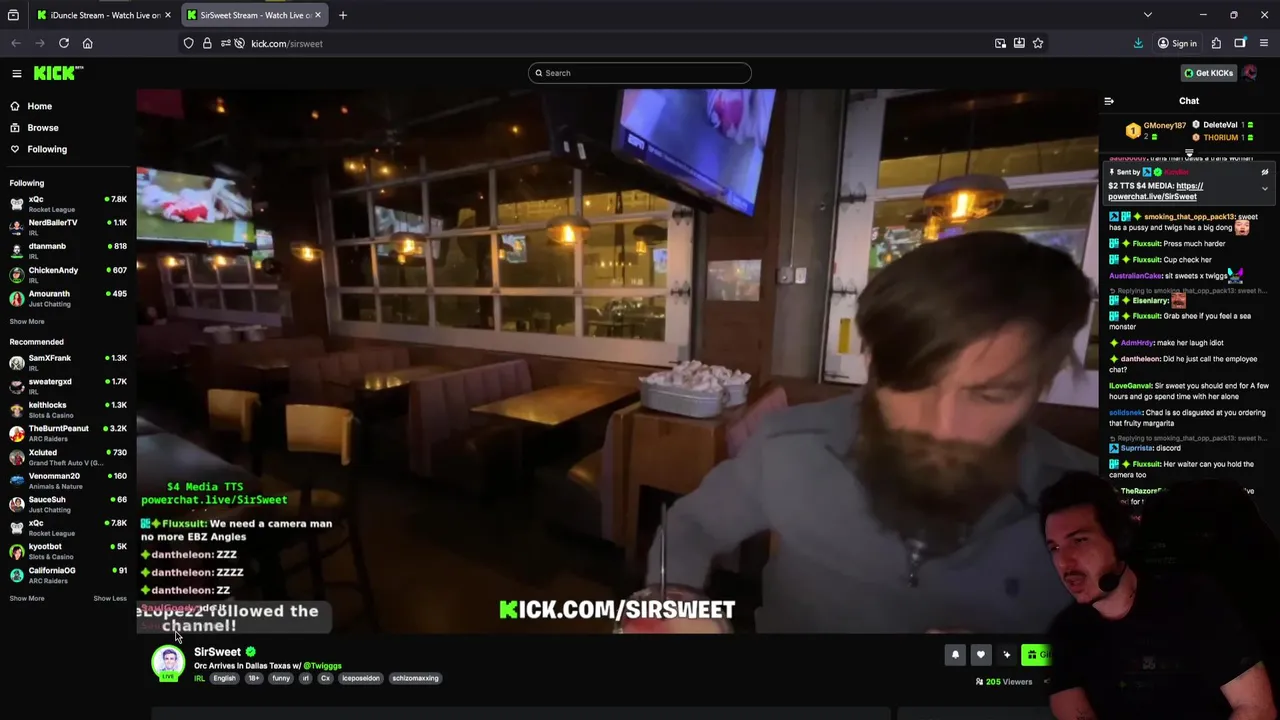Open browser downloads panel
Viewport: 1280px width, 720px height.
(1138, 43)
